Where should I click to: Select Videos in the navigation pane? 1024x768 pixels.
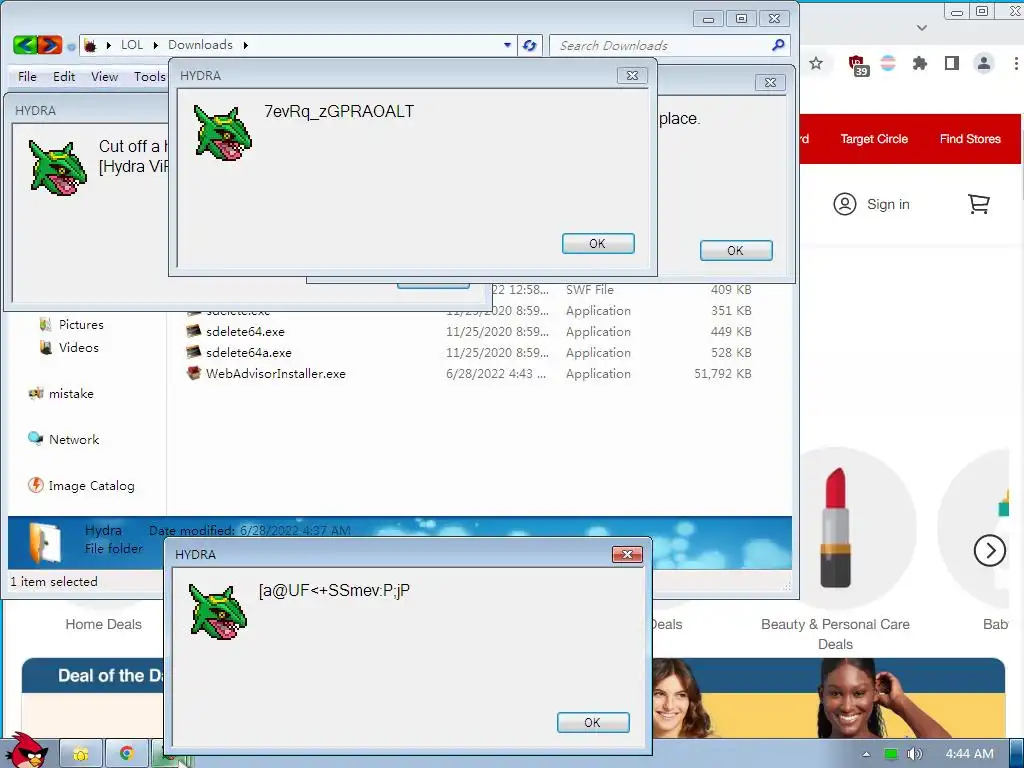pyautogui.click(x=78, y=347)
